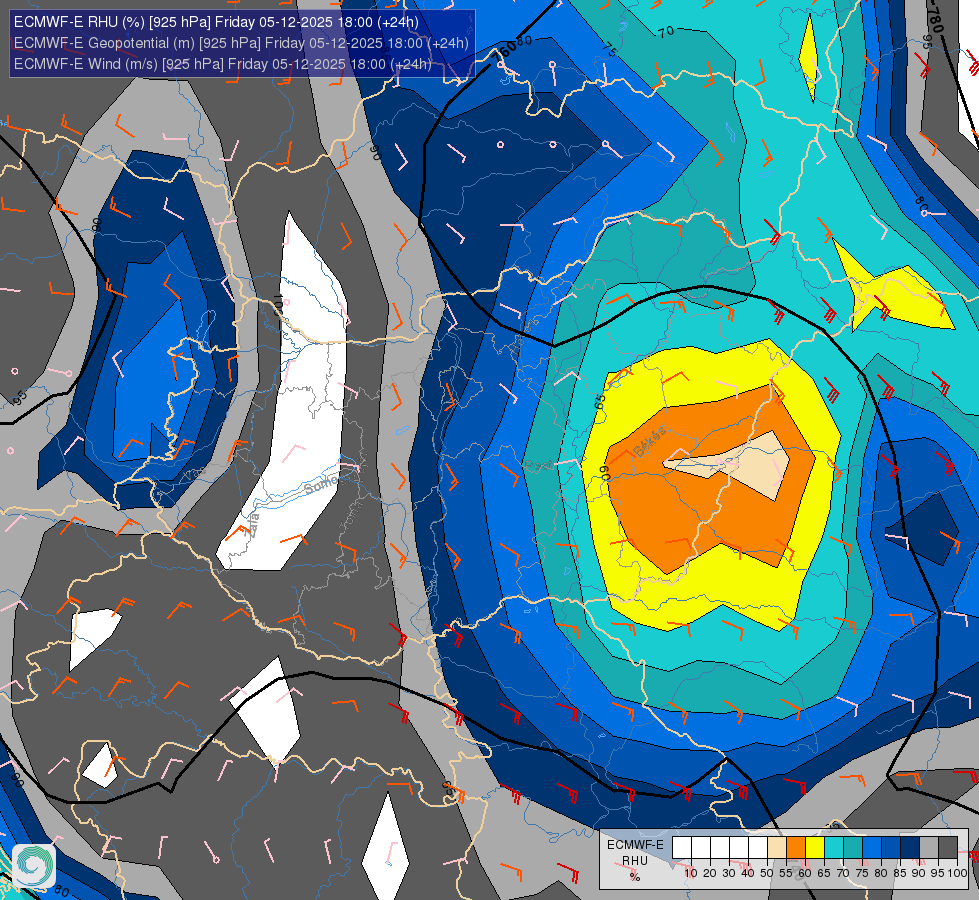The height and width of the screenshot is (900, 979).
Task: Pick the orange 55-60% legend swatch
Action: pyautogui.click(x=796, y=848)
